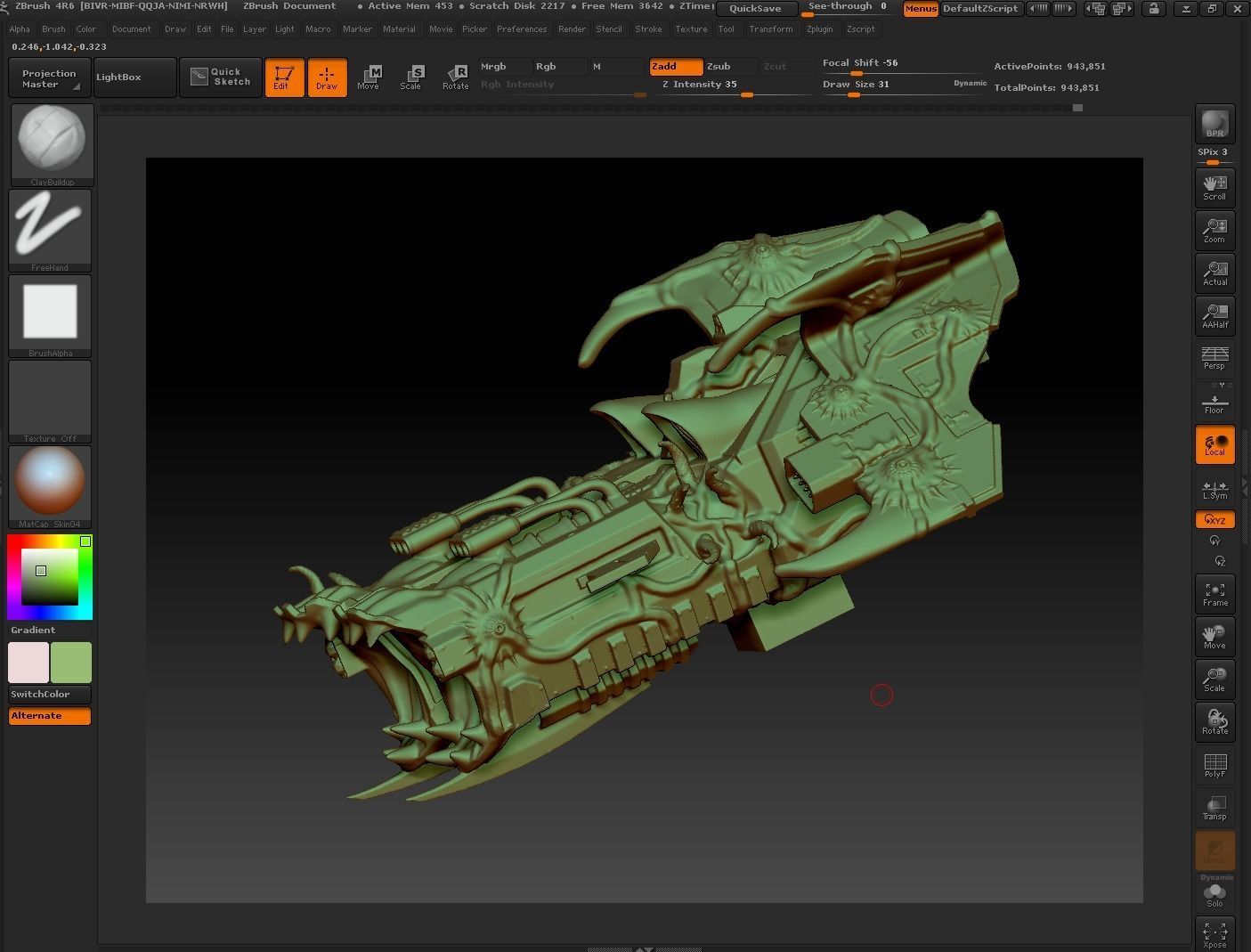
Task: Click the Gradient button
Action: tap(50, 631)
